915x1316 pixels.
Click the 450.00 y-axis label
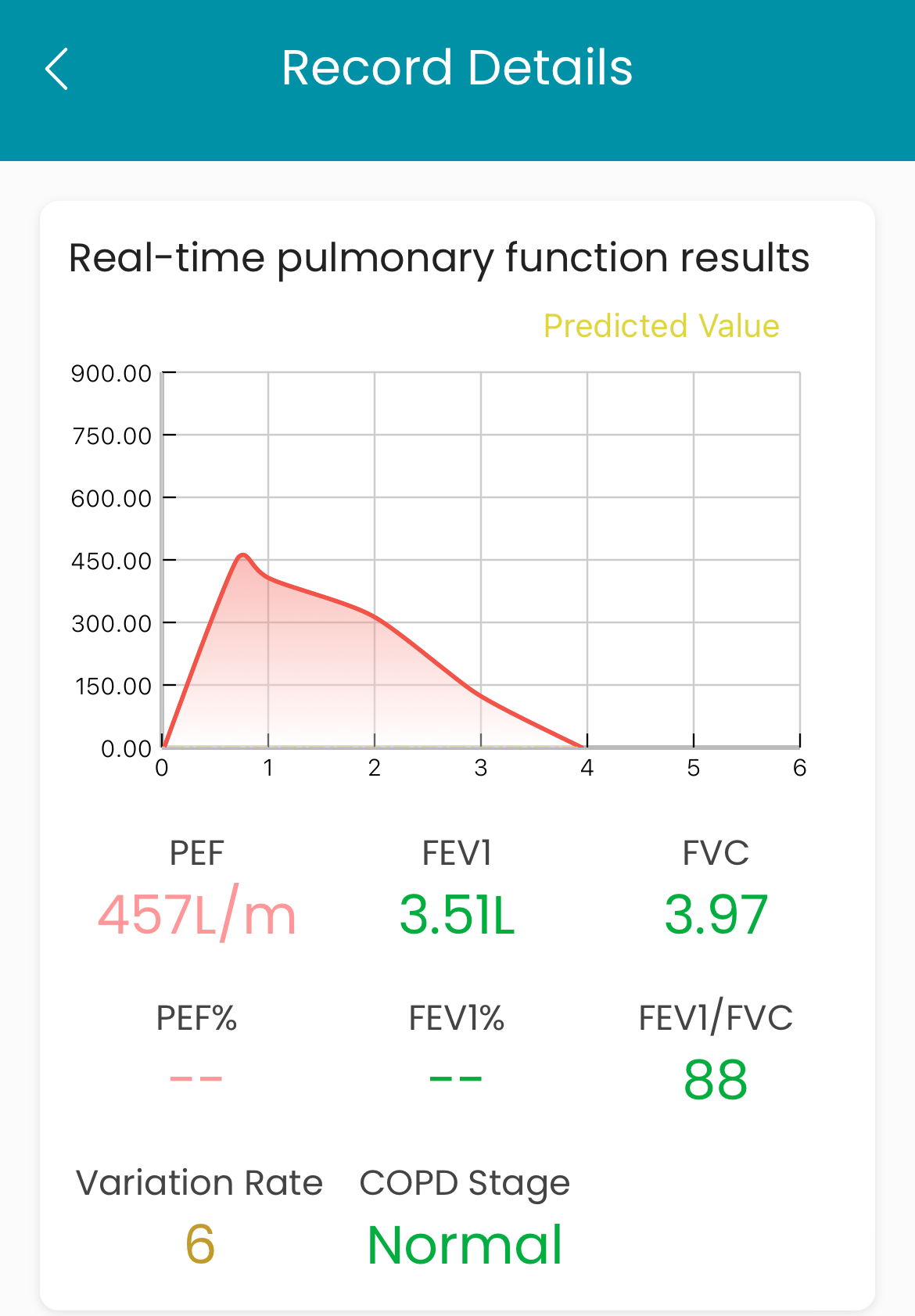click(111, 561)
